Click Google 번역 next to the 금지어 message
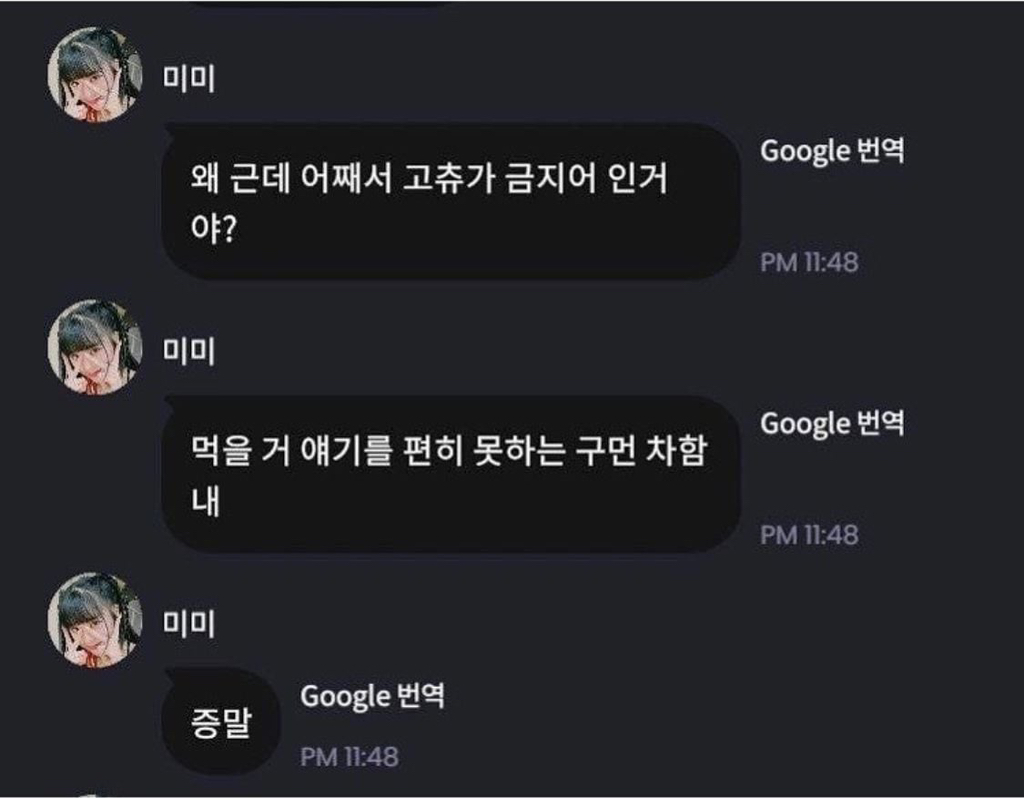The height and width of the screenshot is (798, 1024). pos(832,151)
